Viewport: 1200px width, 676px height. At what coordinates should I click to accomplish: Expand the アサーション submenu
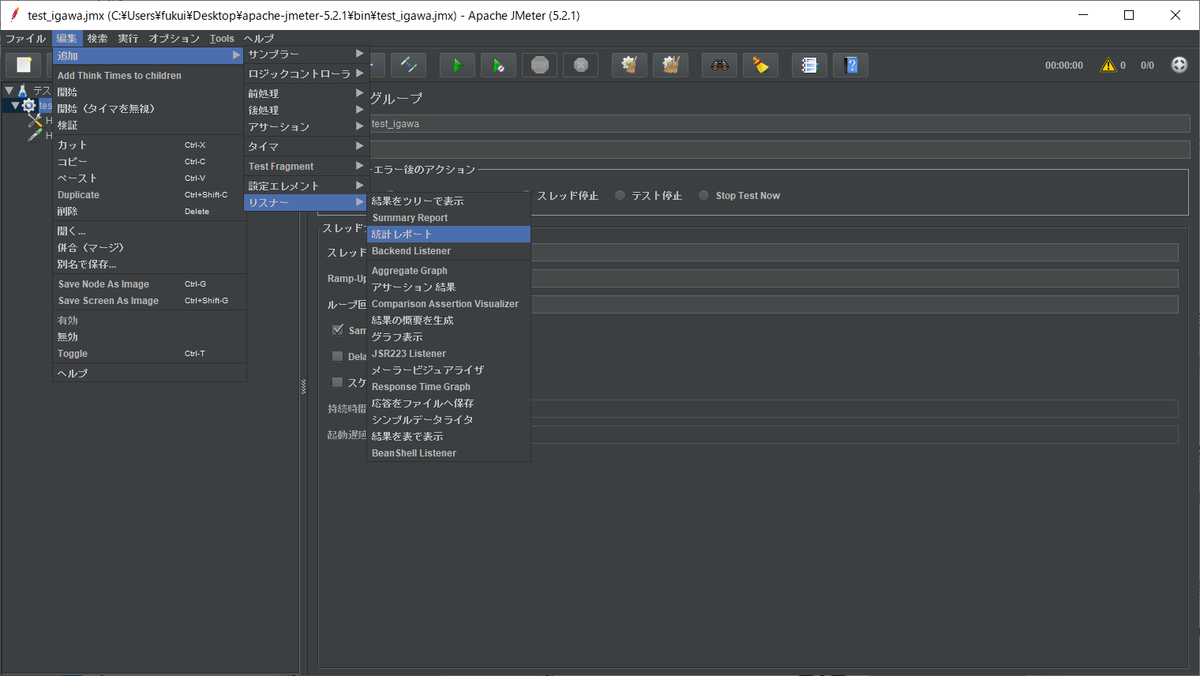307,127
